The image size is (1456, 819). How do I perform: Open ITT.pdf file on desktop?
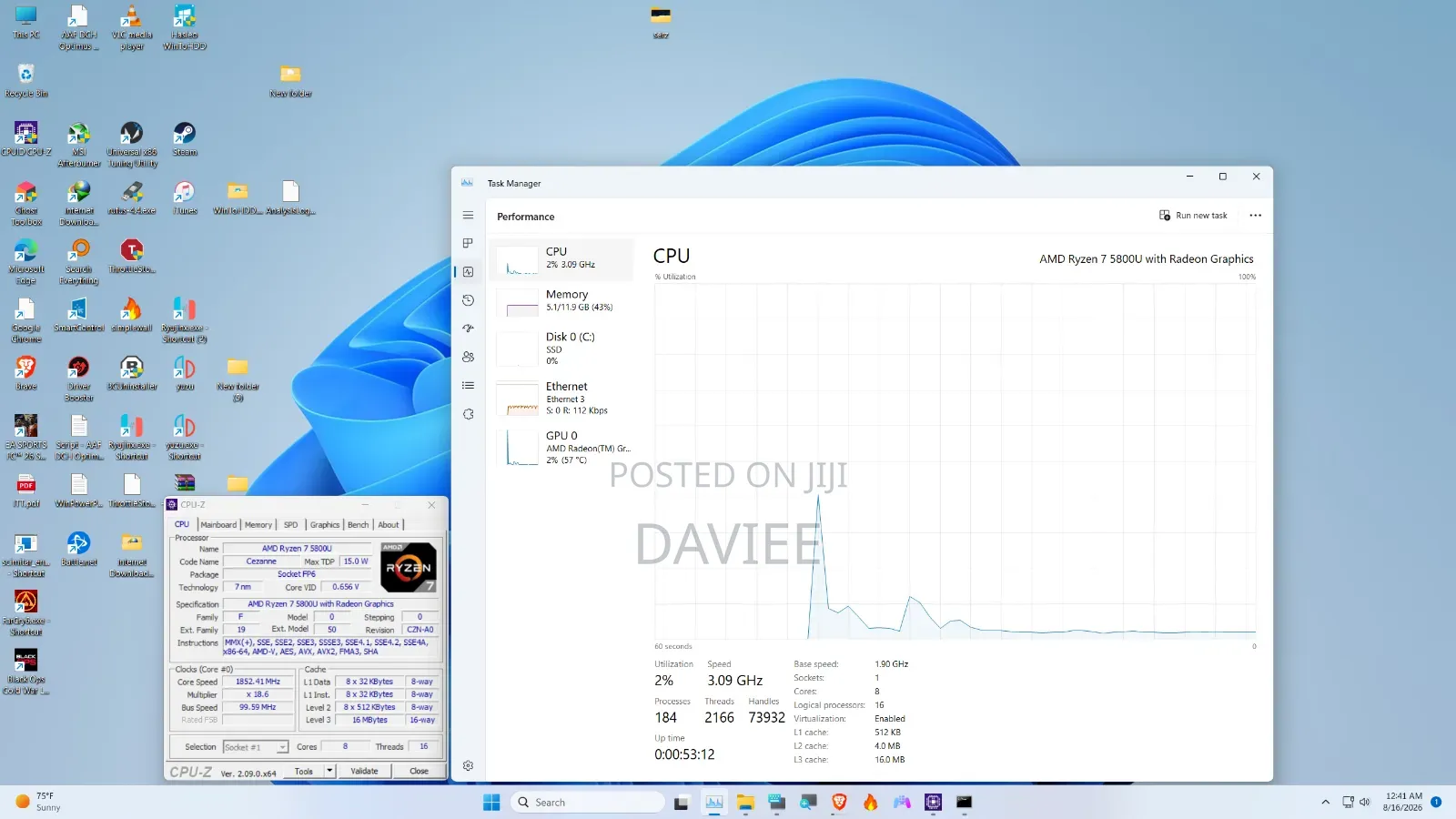coord(25,491)
